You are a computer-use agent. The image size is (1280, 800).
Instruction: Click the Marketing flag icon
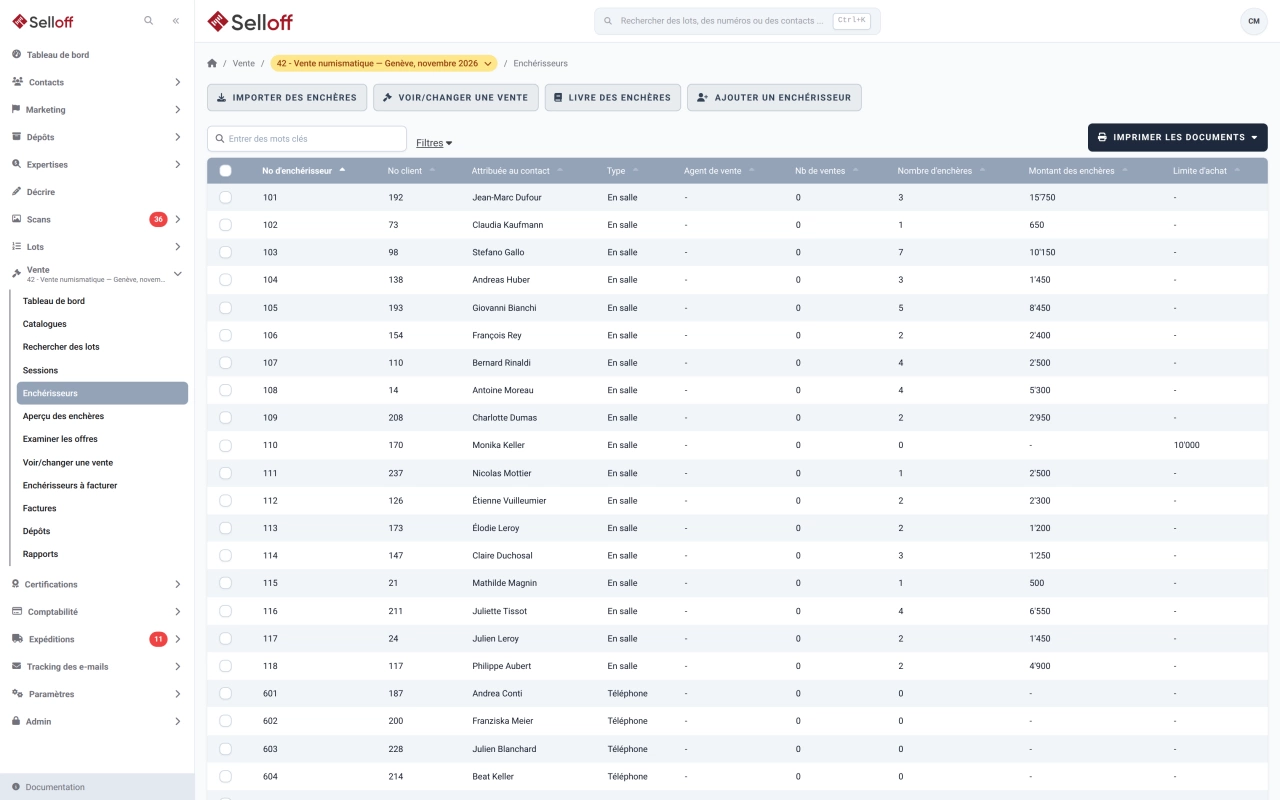pos(17,109)
